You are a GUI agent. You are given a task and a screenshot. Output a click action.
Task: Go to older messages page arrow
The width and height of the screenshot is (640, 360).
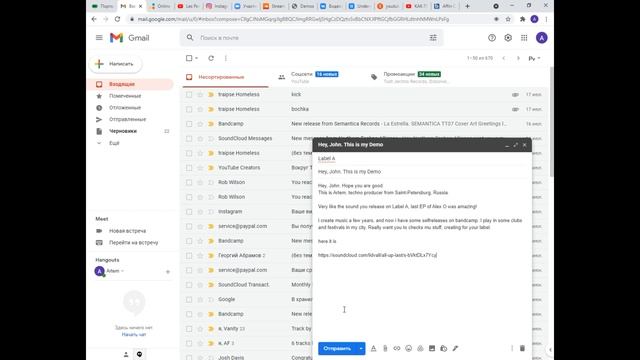[518, 58]
